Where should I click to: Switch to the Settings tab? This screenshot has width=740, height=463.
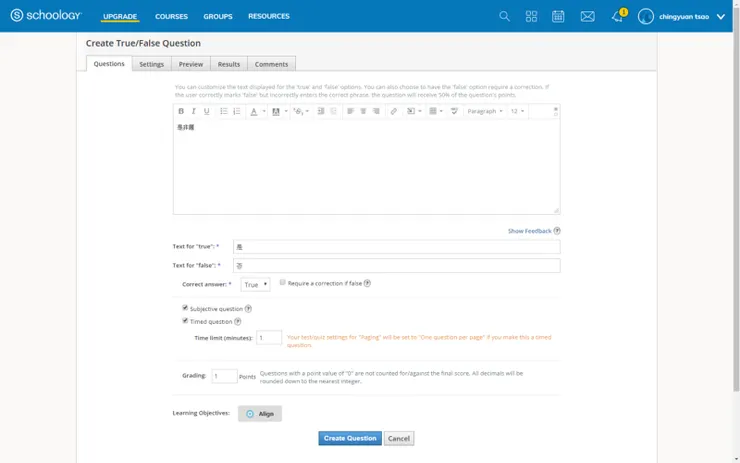pos(151,64)
